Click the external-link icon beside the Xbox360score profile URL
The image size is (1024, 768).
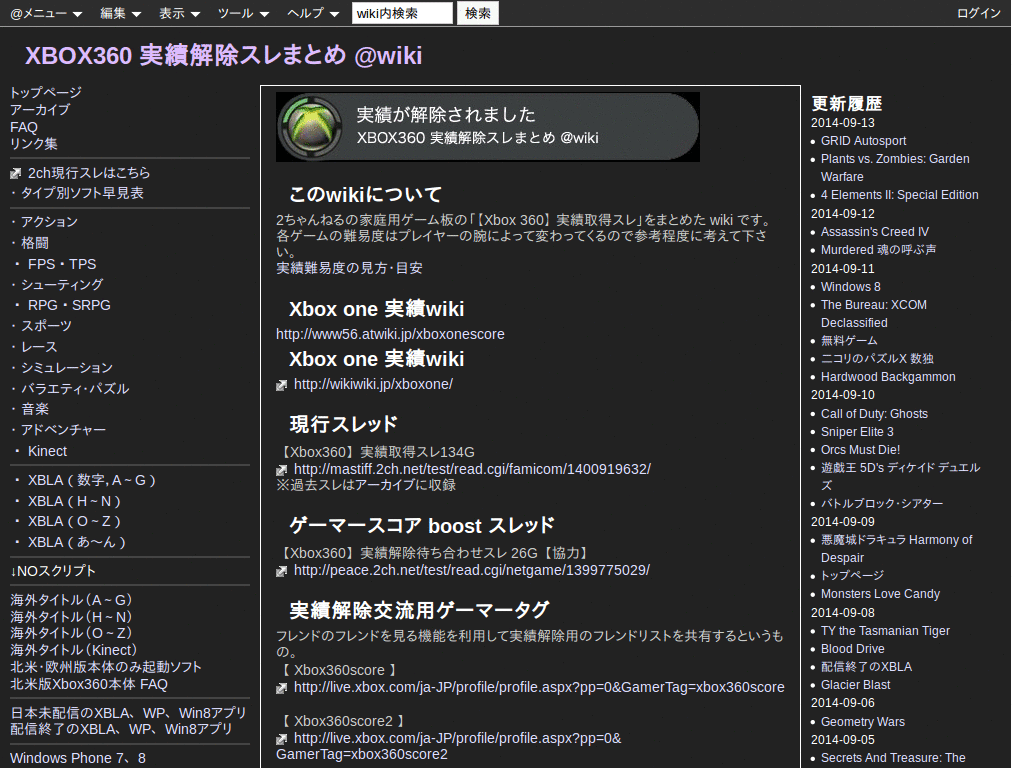tap(282, 688)
